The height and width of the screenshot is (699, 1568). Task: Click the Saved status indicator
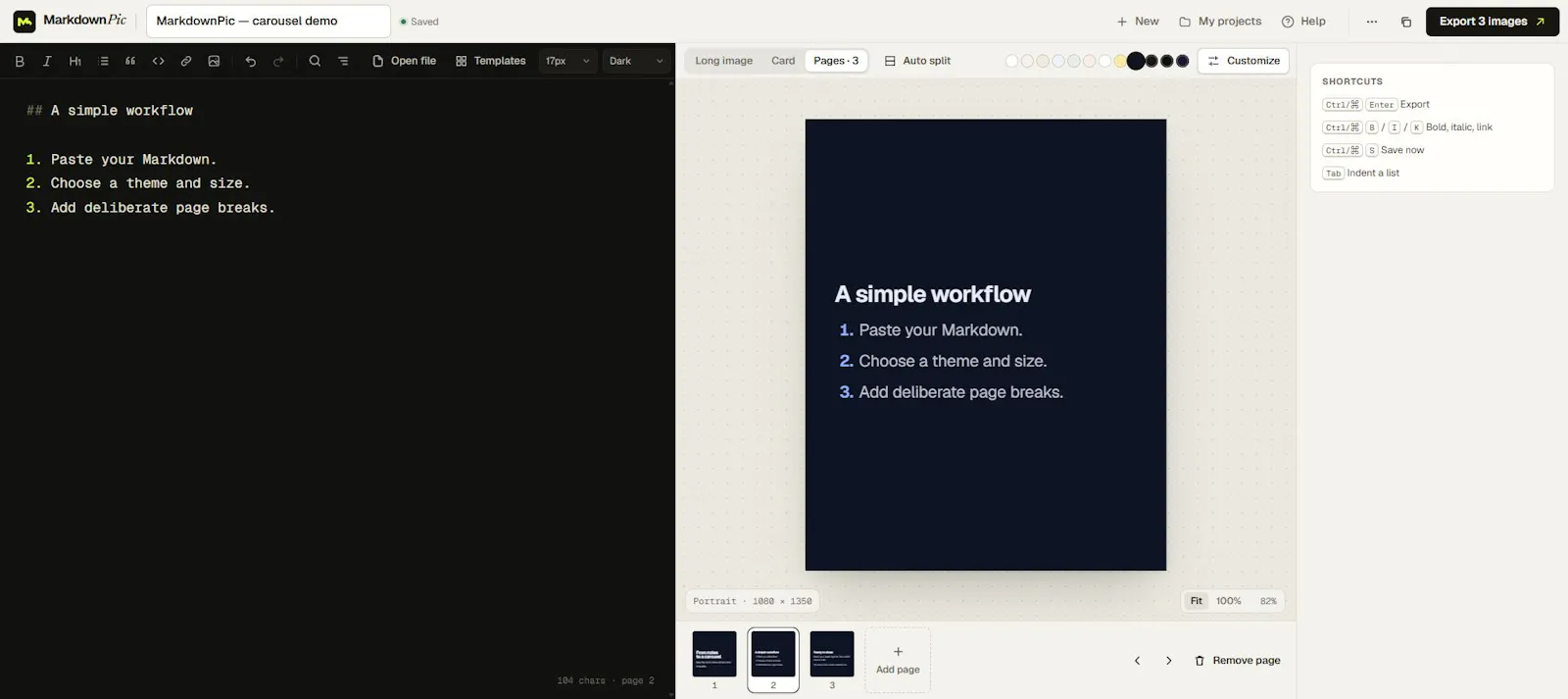[x=419, y=22]
